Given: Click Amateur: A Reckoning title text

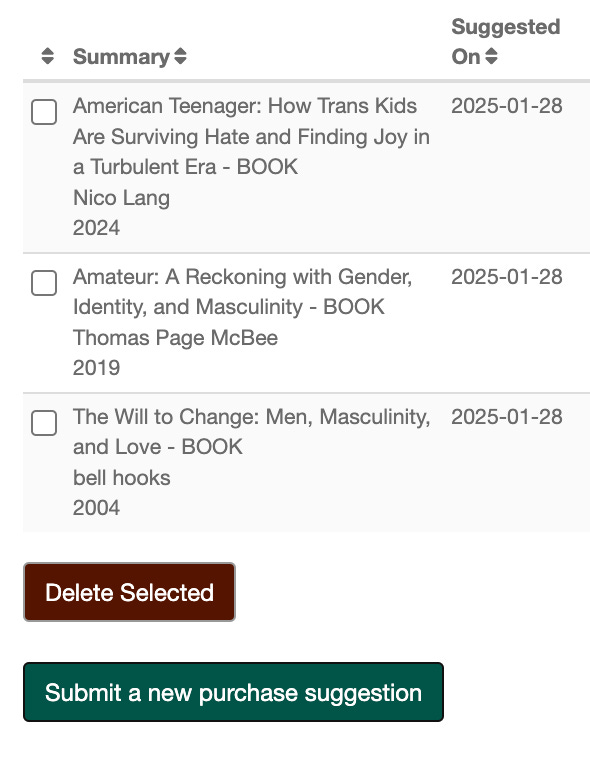Looking at the screenshot, I should pyautogui.click(x=242, y=291).
